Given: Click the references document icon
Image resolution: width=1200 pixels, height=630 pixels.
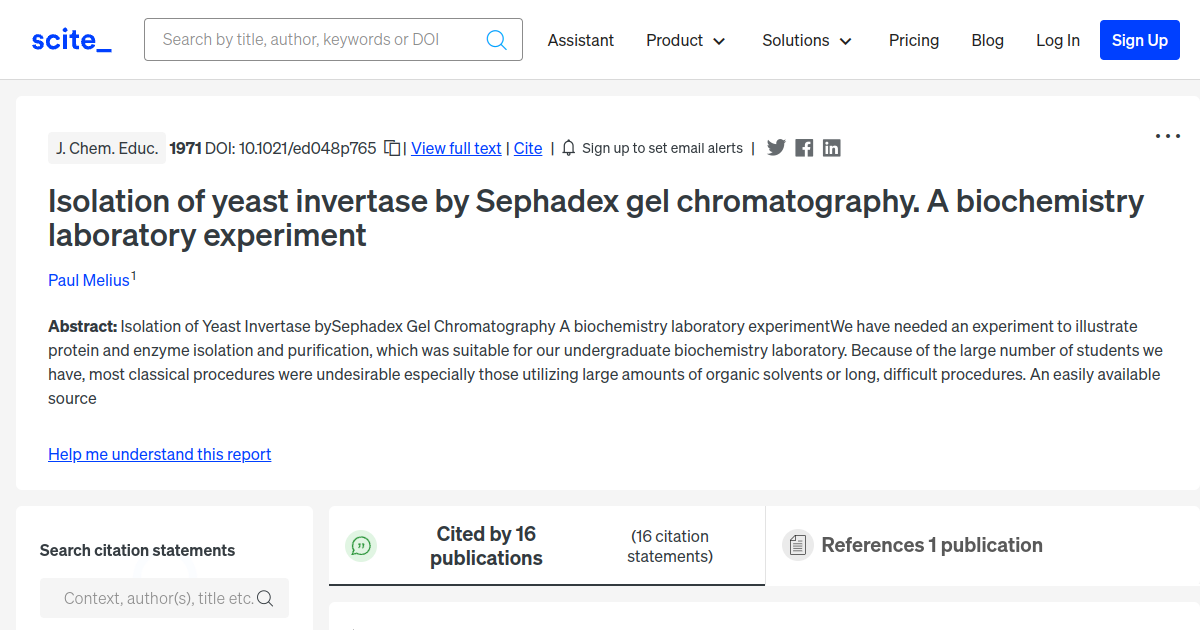Looking at the screenshot, I should (797, 544).
